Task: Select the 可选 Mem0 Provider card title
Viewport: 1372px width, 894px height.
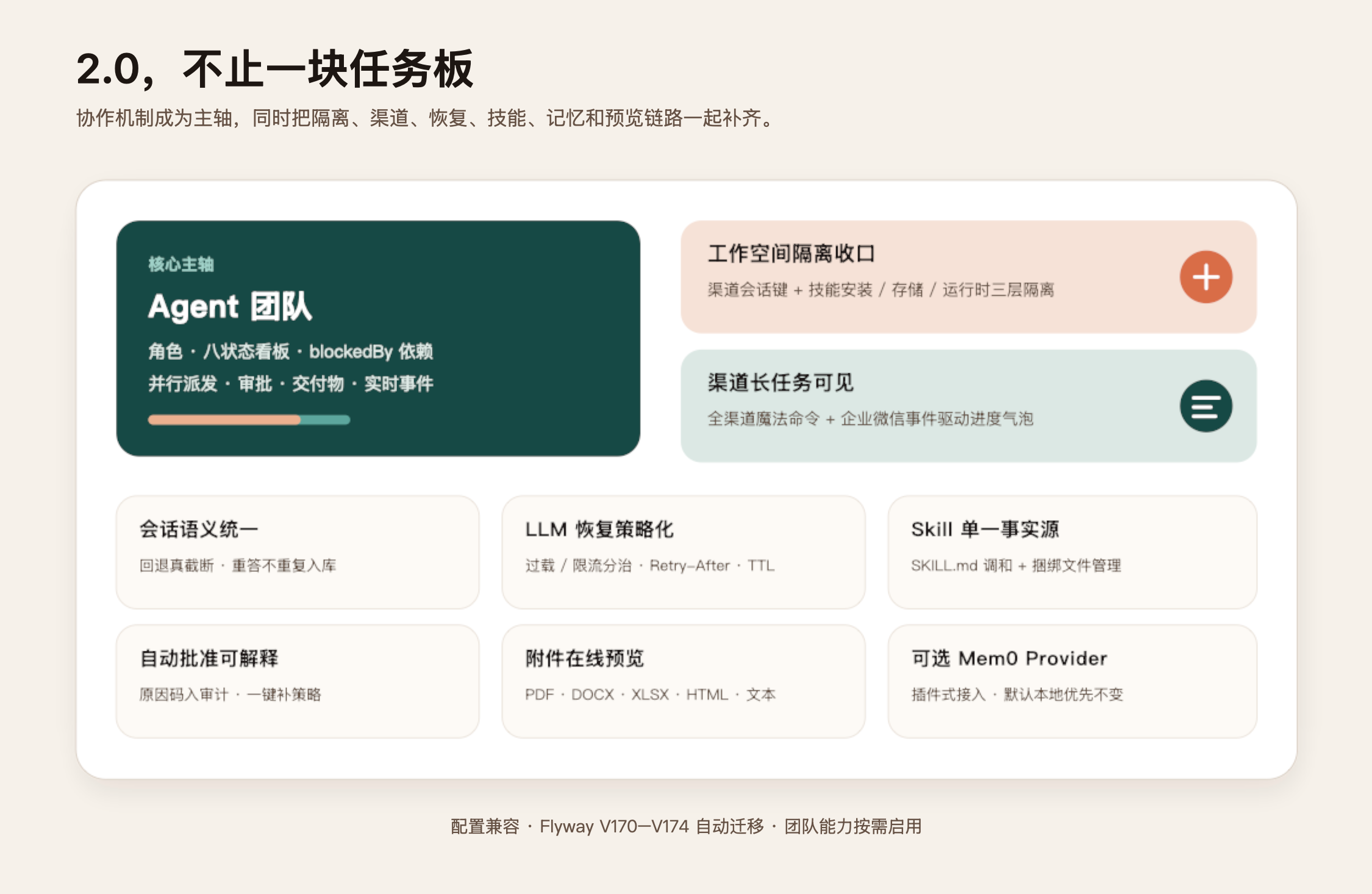Action: [x=1009, y=658]
